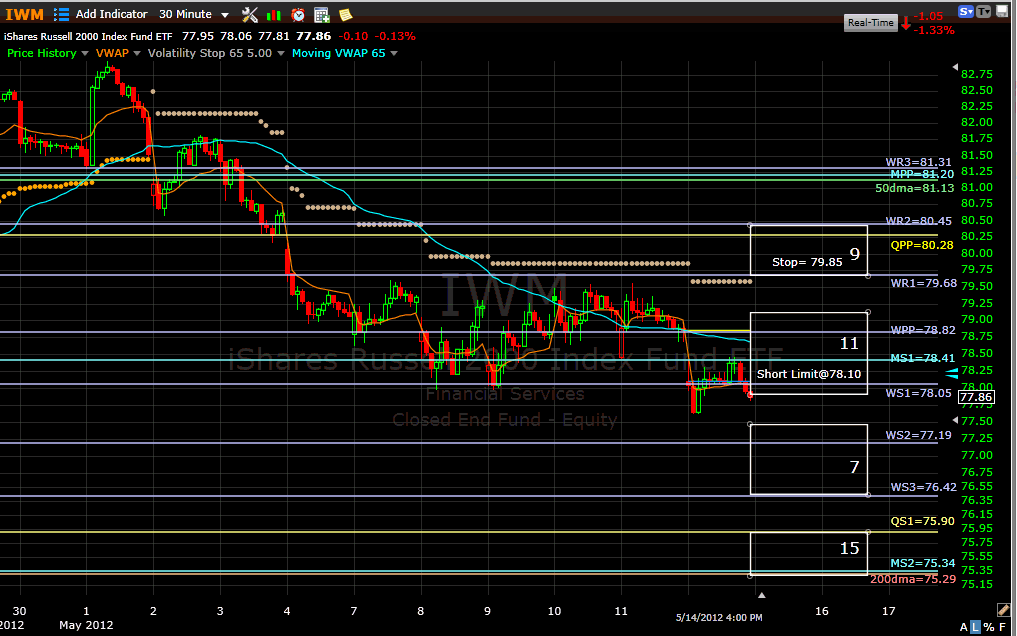
Task: Select the Stop= 79.85 annotation
Action: 807,262
